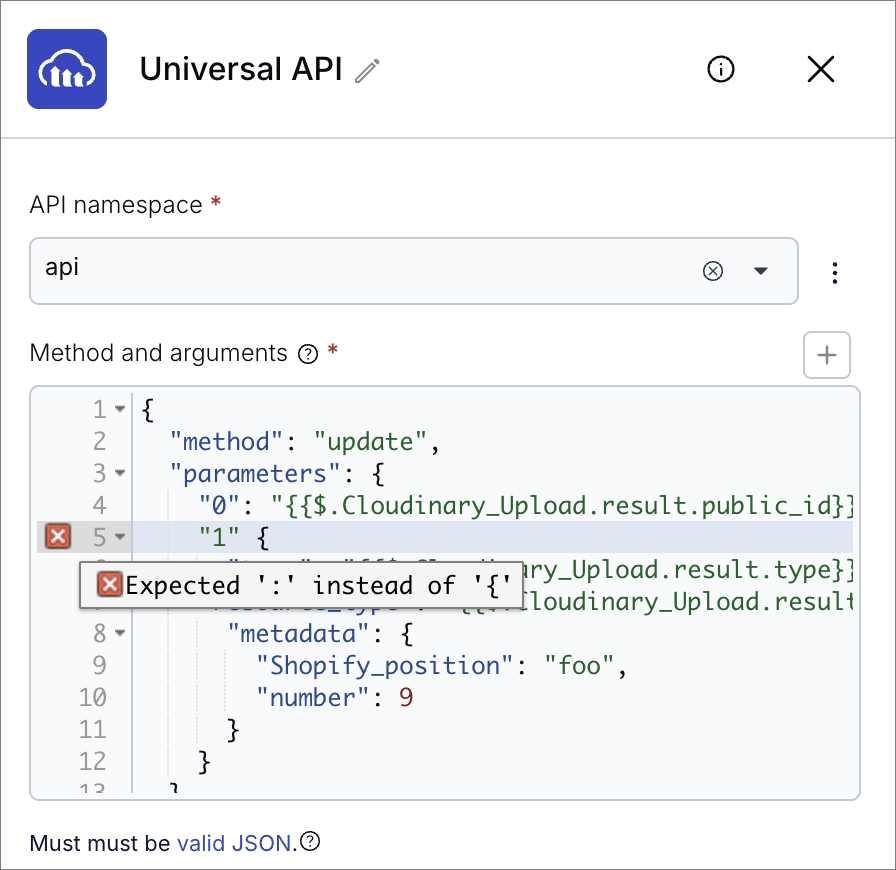The width and height of the screenshot is (896, 870).
Task: Click into the API namespace field showing api
Action: (414, 271)
